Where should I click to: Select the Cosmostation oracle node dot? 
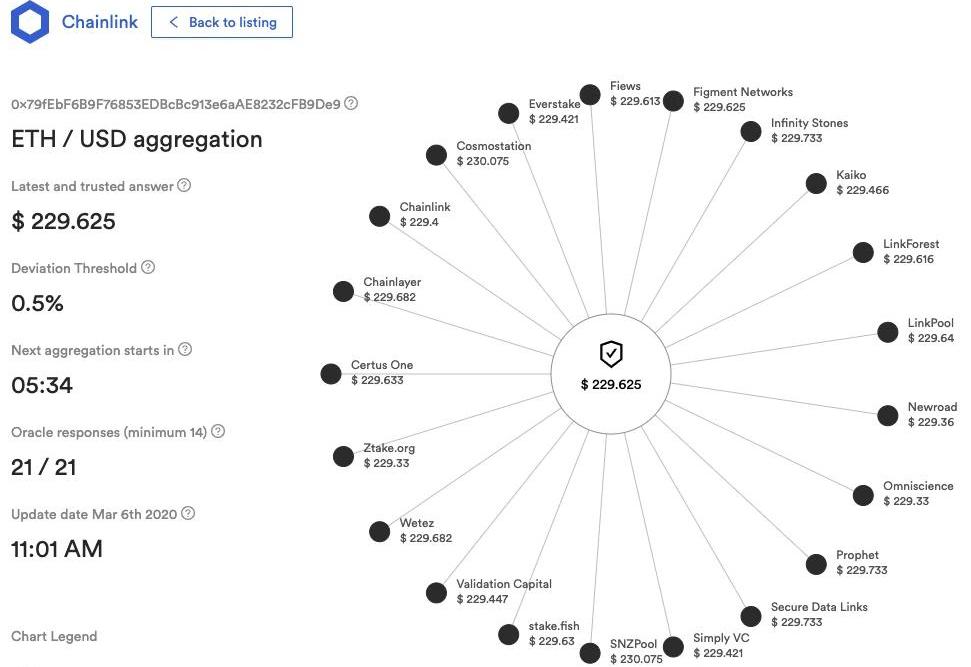pyautogui.click(x=436, y=154)
